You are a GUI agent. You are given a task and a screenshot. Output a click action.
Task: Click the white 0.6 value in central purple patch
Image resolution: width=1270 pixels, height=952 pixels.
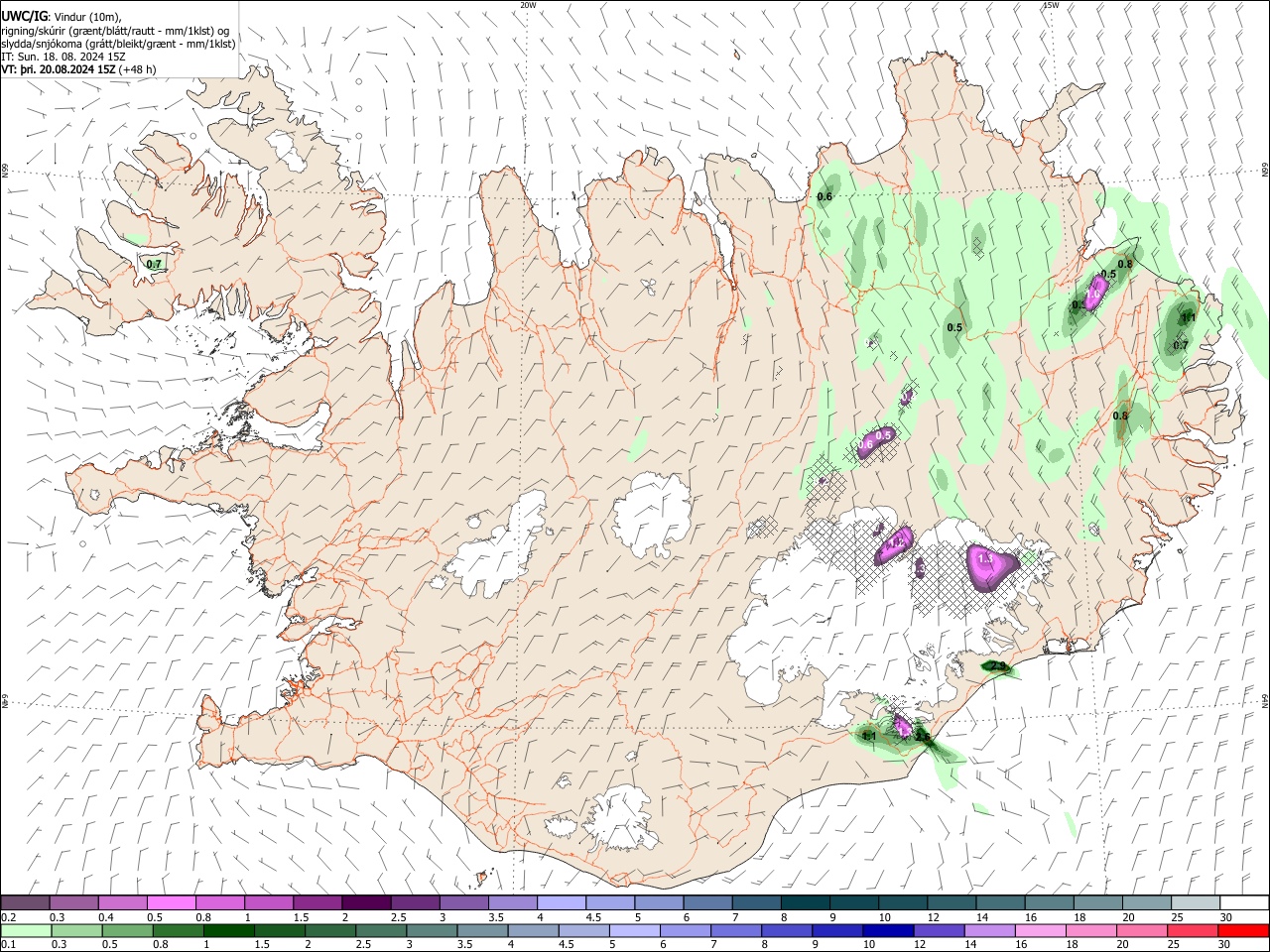click(x=865, y=445)
